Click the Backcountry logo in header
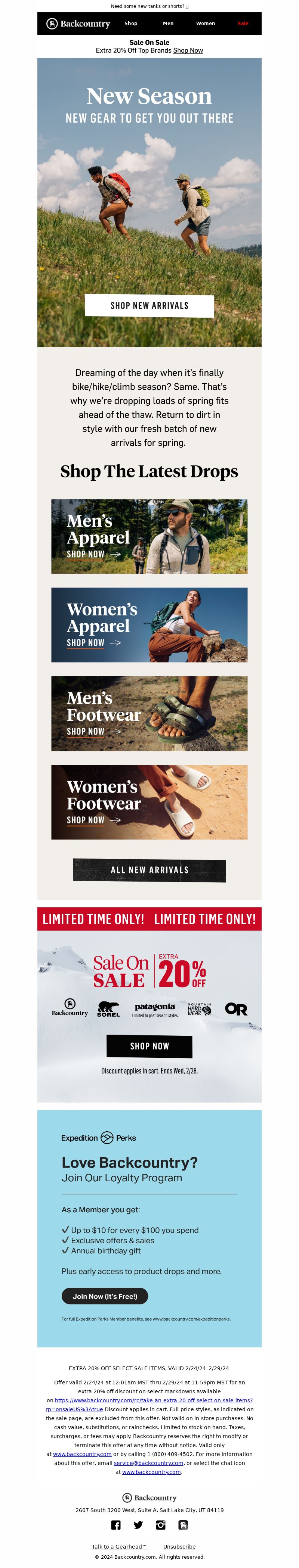This screenshot has width=299, height=1568. click(78, 24)
